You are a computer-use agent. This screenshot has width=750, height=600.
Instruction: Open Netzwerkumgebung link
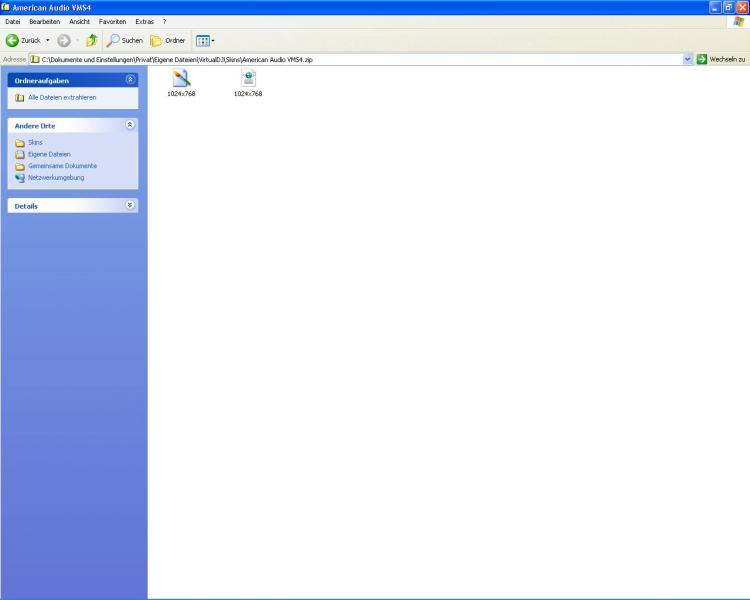pyautogui.click(x=56, y=178)
